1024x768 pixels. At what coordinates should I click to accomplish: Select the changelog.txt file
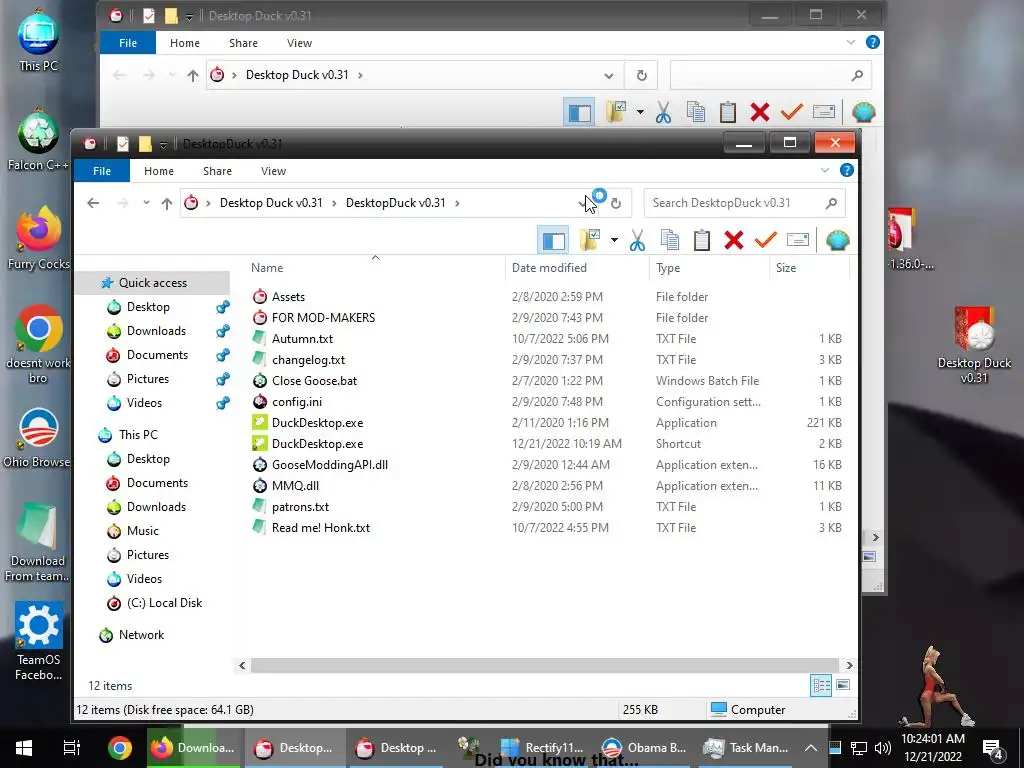(x=308, y=360)
